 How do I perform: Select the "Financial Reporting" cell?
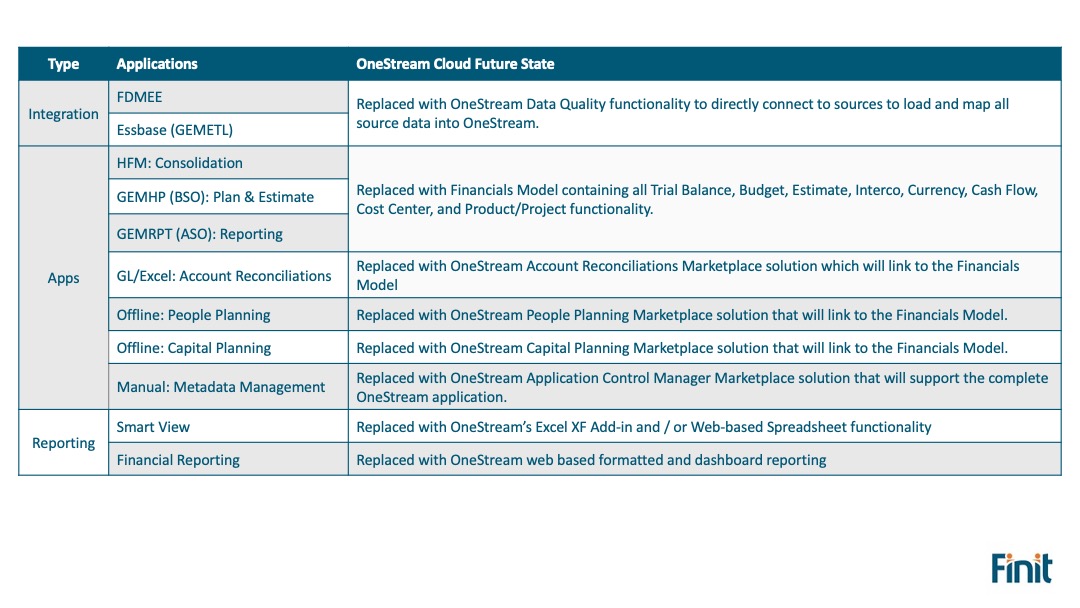coord(228,459)
